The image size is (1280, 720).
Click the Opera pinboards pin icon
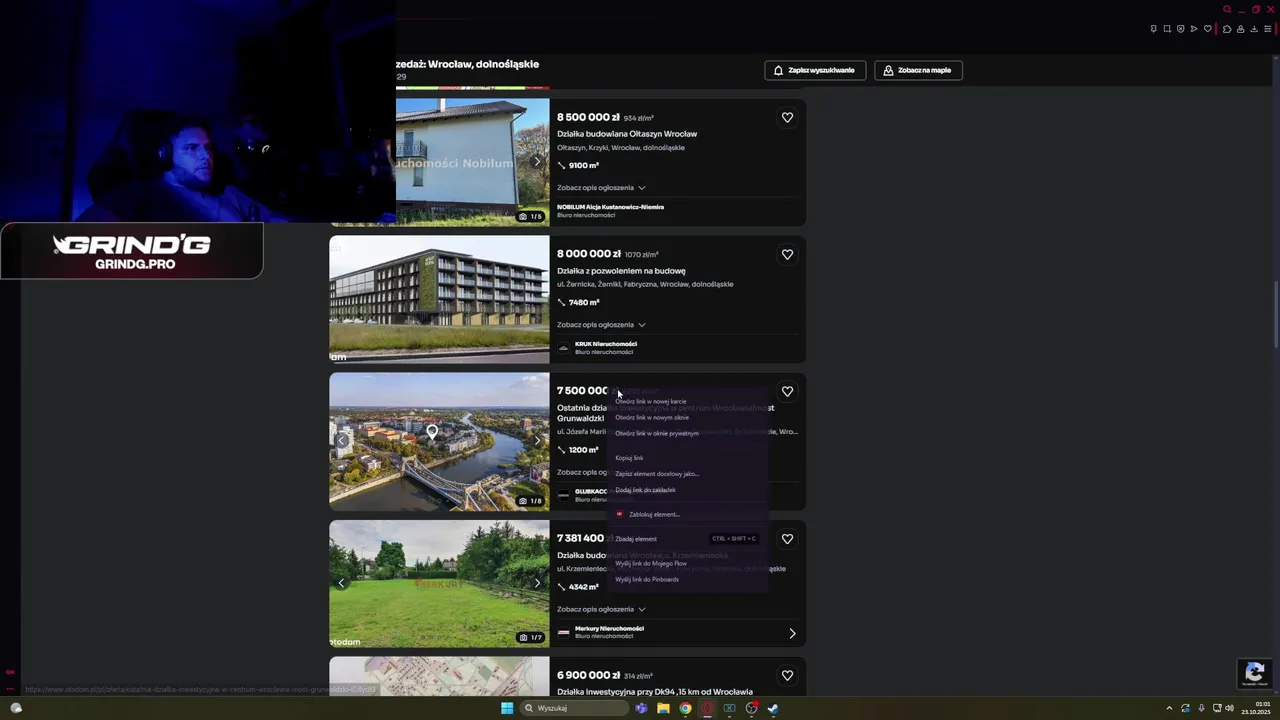(1154, 29)
